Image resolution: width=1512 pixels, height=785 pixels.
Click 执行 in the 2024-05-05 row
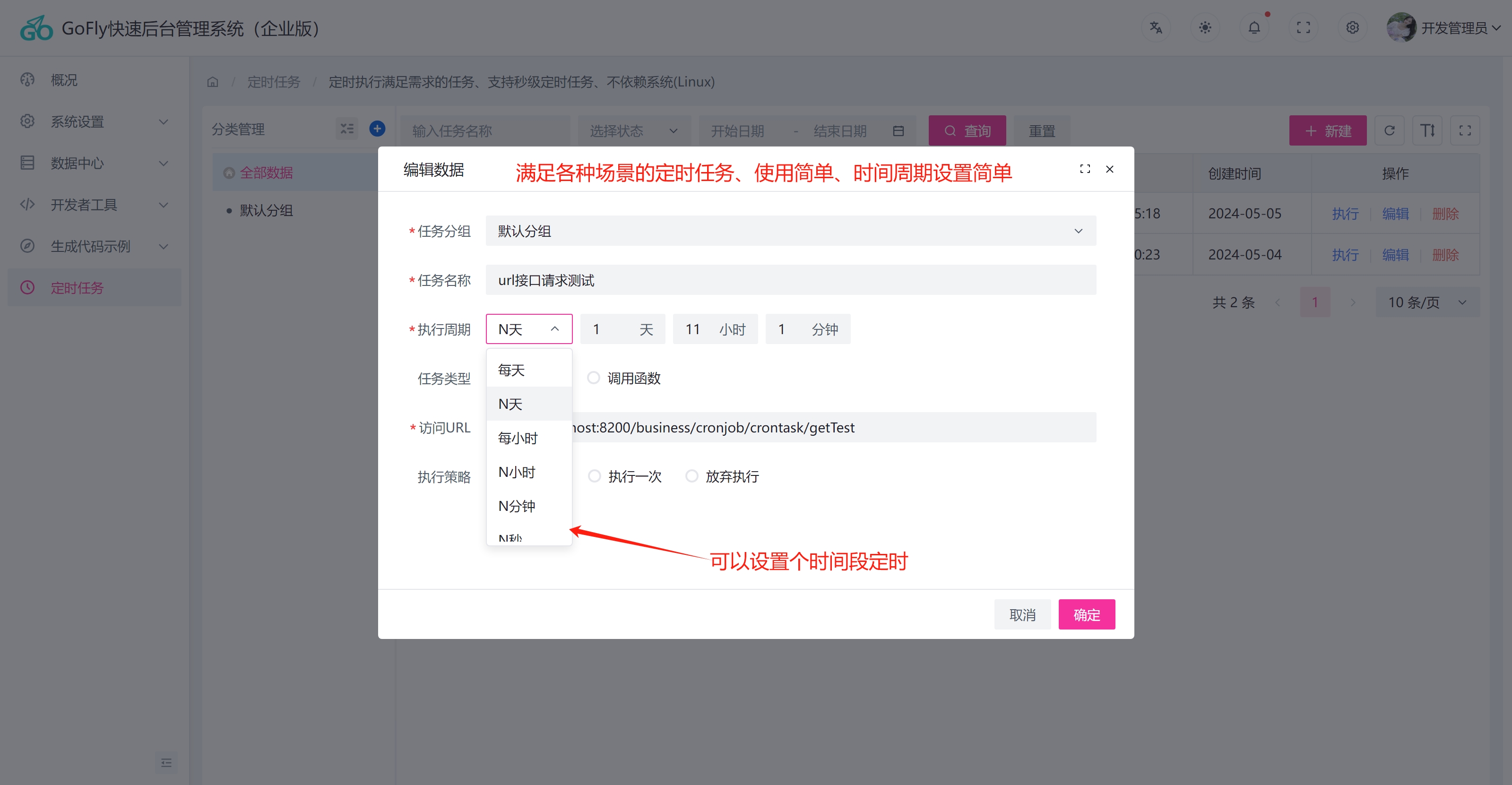point(1345,214)
